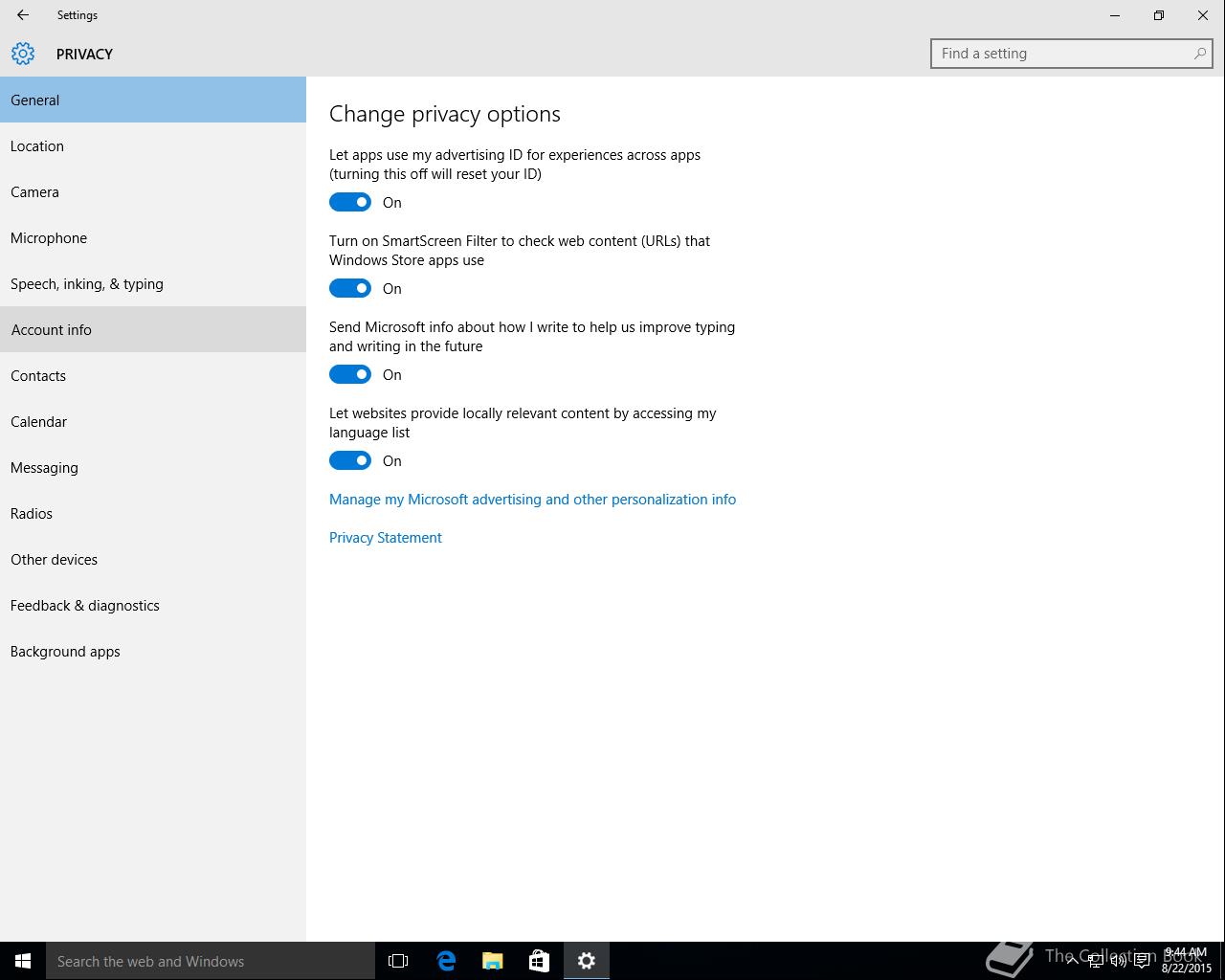Click the Privacy gear icon in header
The width and height of the screenshot is (1225, 980).
click(x=23, y=54)
